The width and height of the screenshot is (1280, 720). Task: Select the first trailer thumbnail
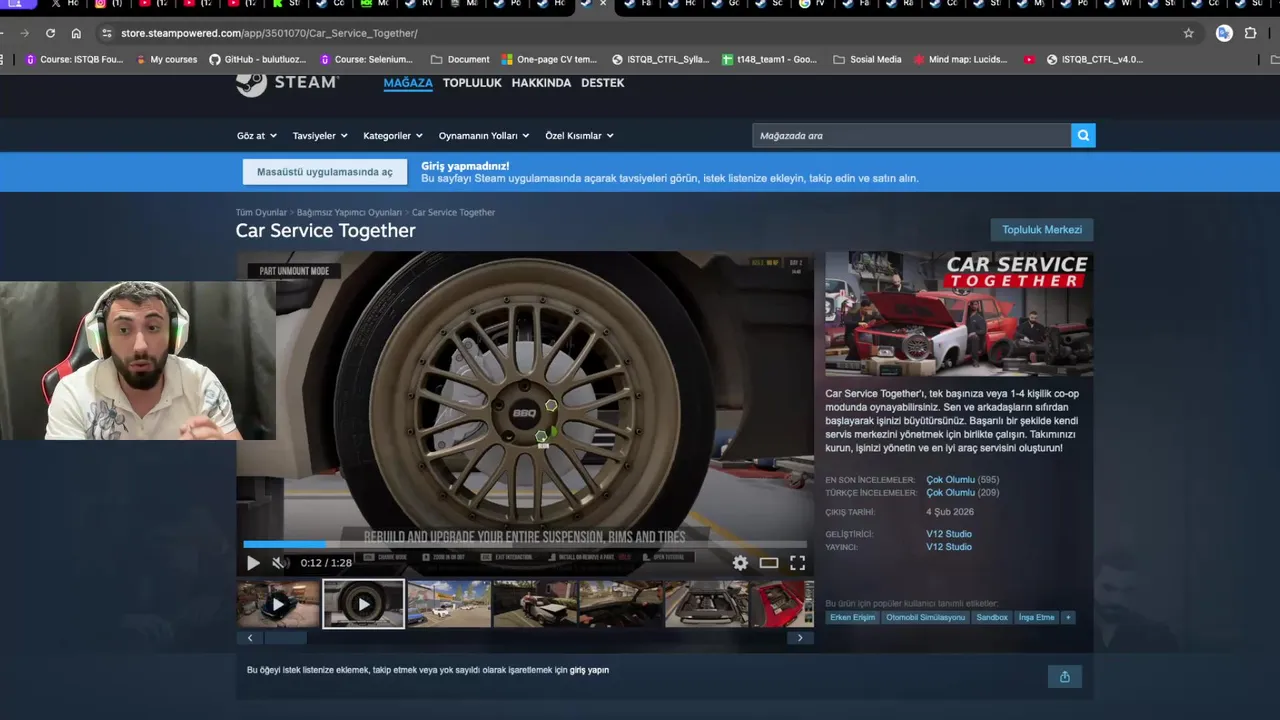[x=278, y=604]
